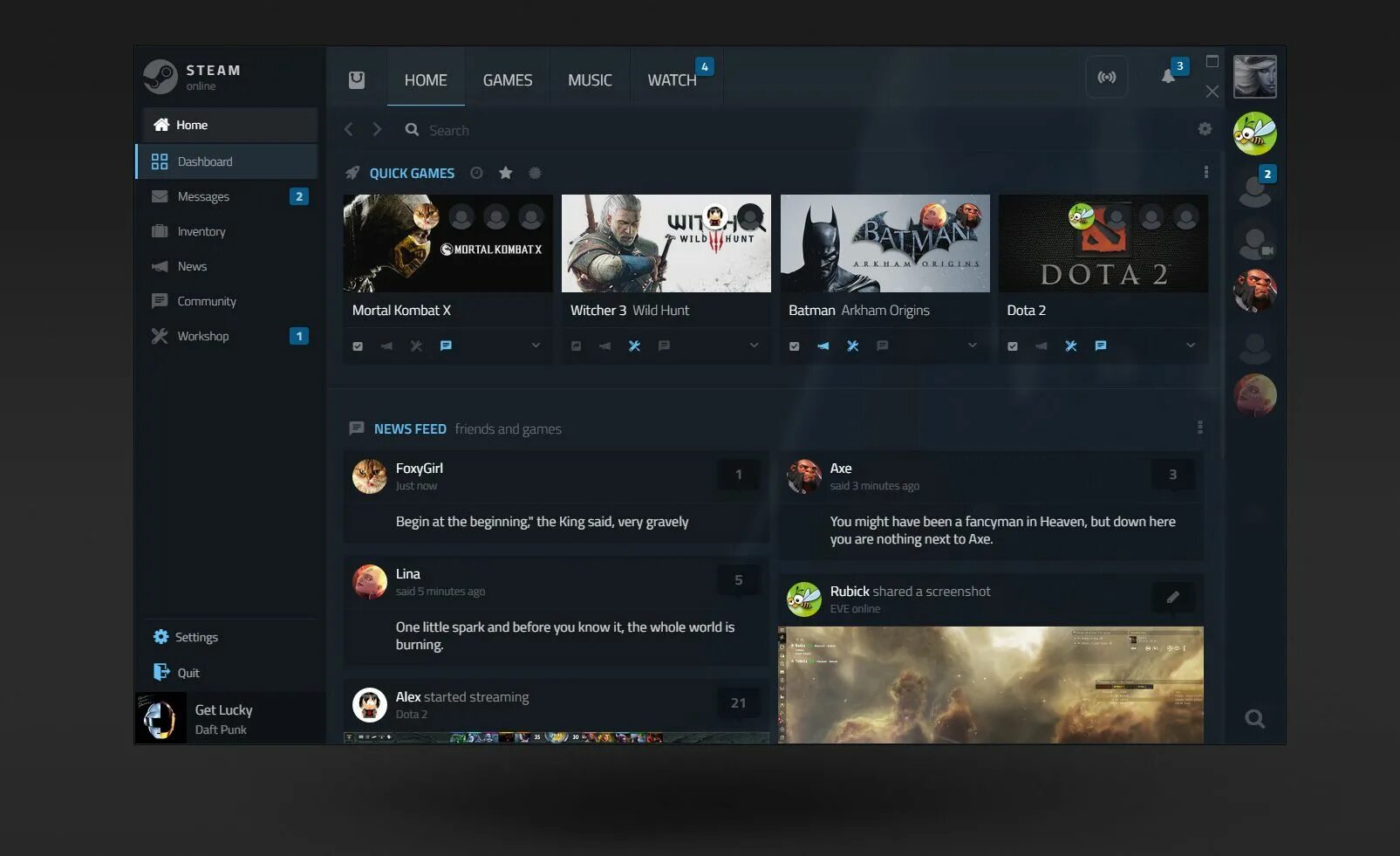
Task: Open Batman news megaphone icon
Action: [x=823, y=346]
